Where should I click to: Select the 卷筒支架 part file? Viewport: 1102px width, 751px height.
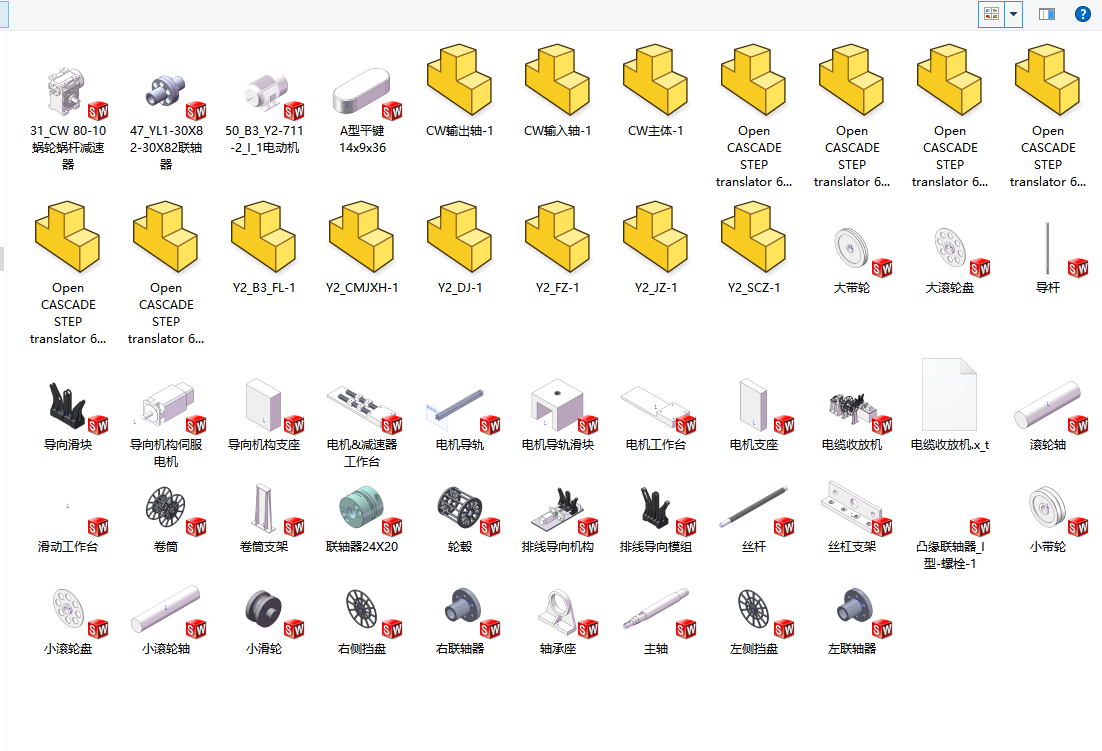264,509
